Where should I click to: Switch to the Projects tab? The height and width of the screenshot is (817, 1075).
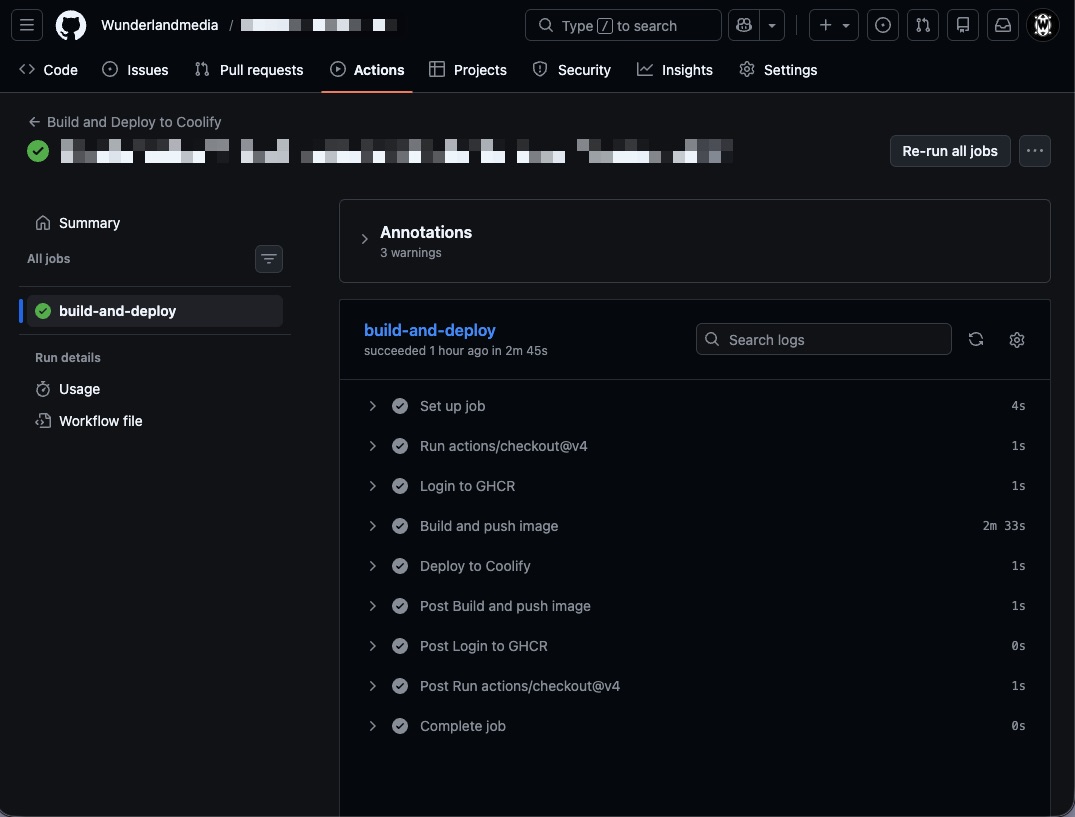468,70
